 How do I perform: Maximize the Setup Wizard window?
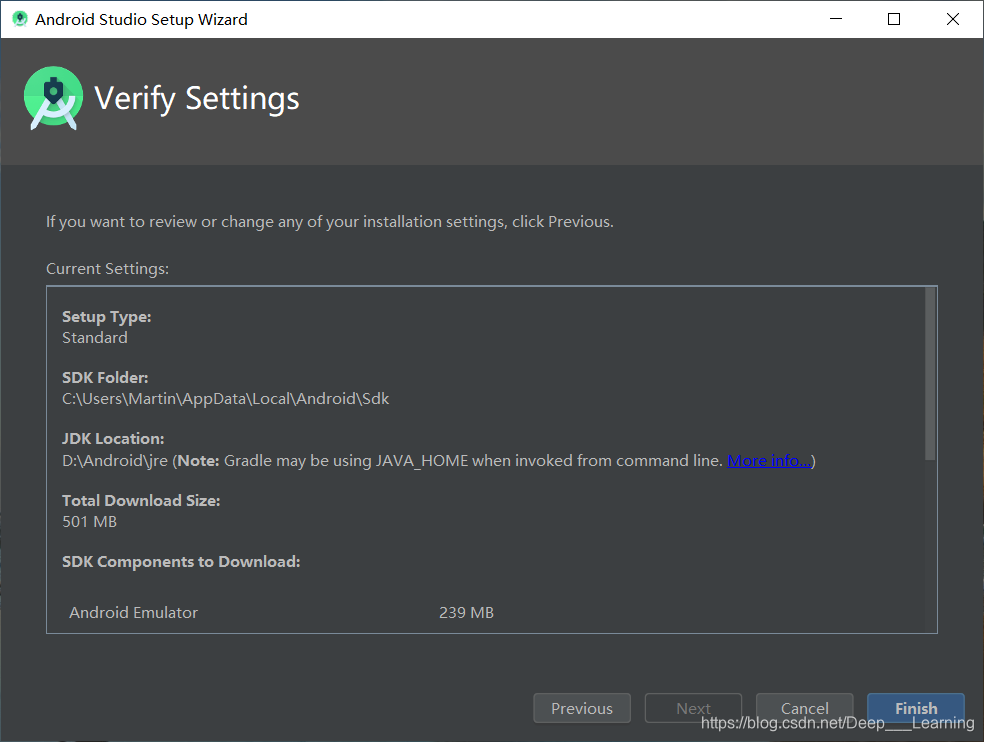(894, 19)
